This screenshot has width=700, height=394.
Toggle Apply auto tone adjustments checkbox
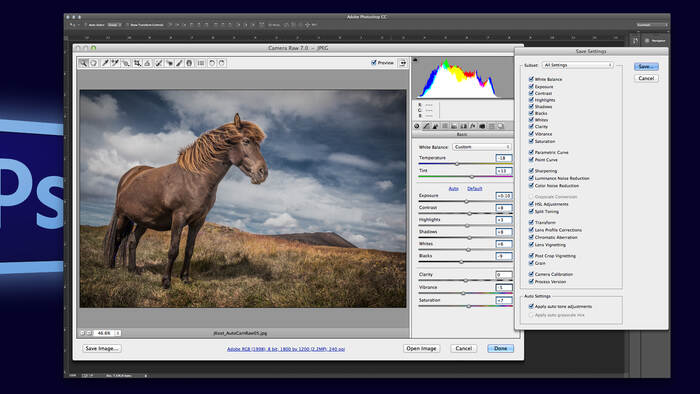531,306
